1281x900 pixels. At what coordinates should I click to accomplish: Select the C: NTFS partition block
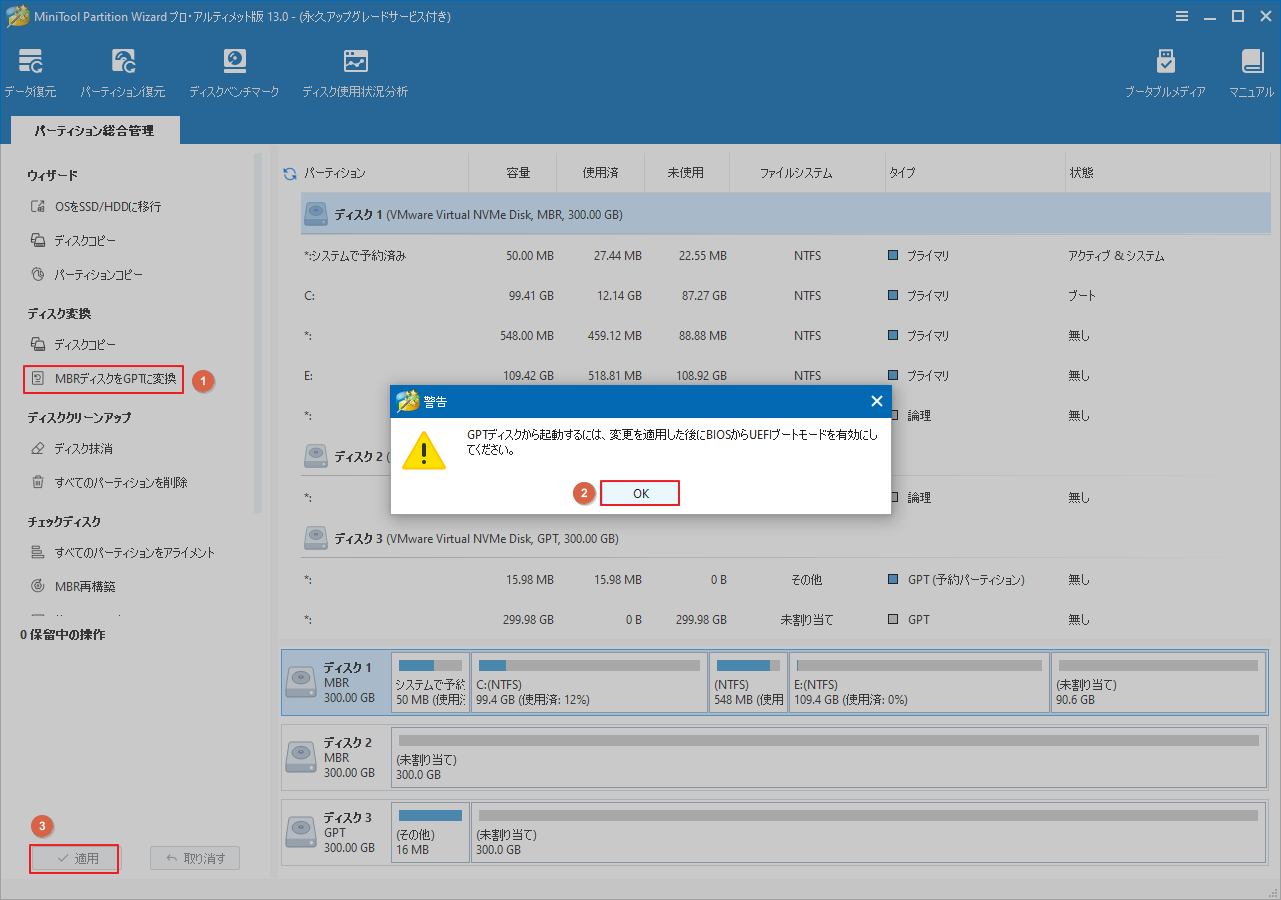(x=588, y=682)
